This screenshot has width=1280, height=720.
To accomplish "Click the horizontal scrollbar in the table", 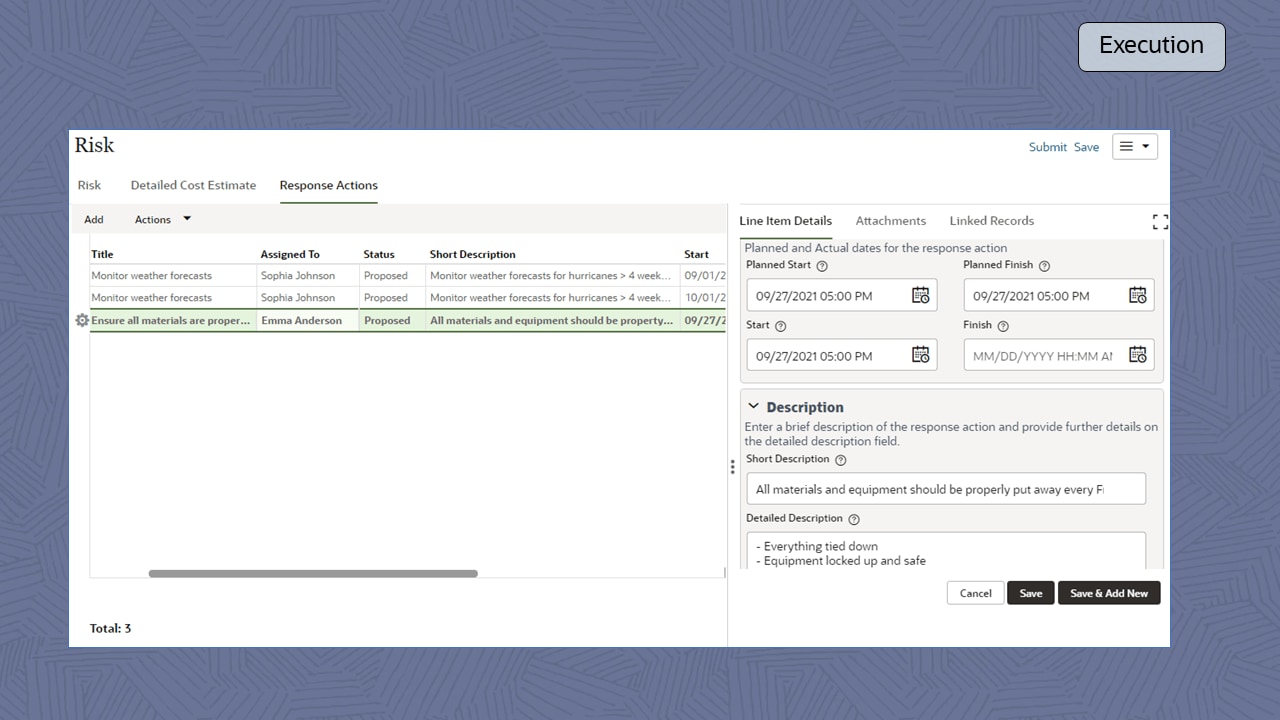I will coord(312,574).
